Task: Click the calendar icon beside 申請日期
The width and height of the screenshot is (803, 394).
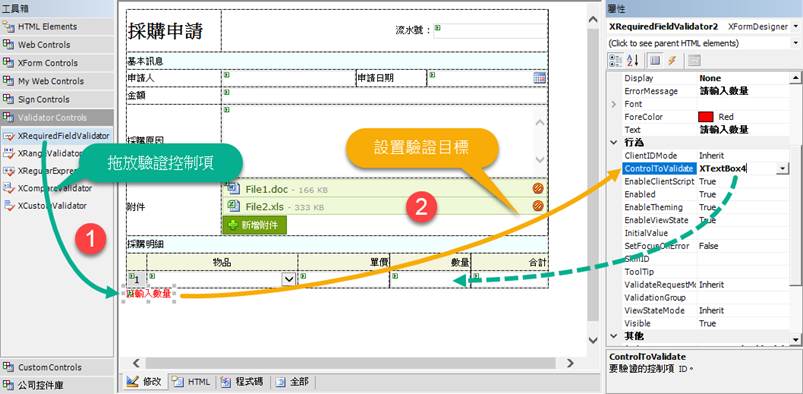Action: pos(539,78)
